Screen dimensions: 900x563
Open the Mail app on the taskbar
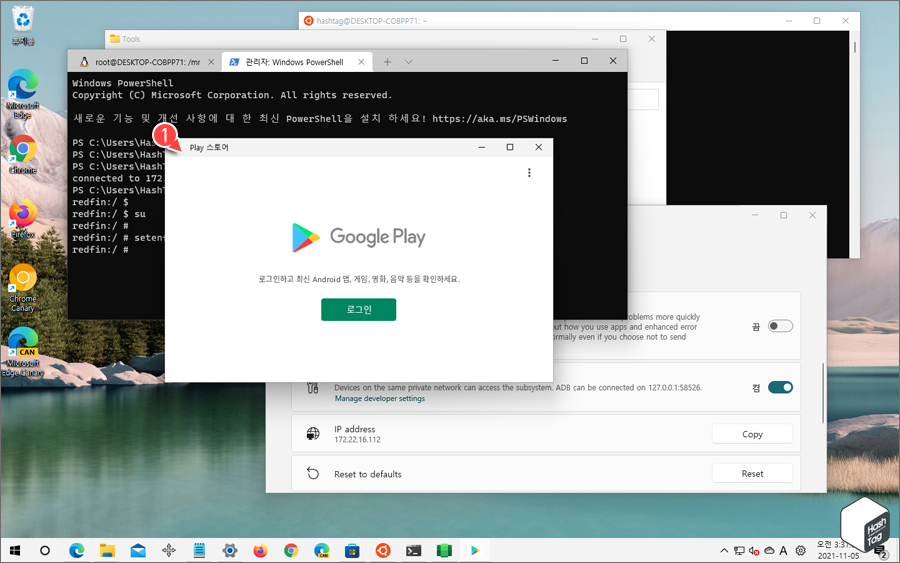pos(138,550)
